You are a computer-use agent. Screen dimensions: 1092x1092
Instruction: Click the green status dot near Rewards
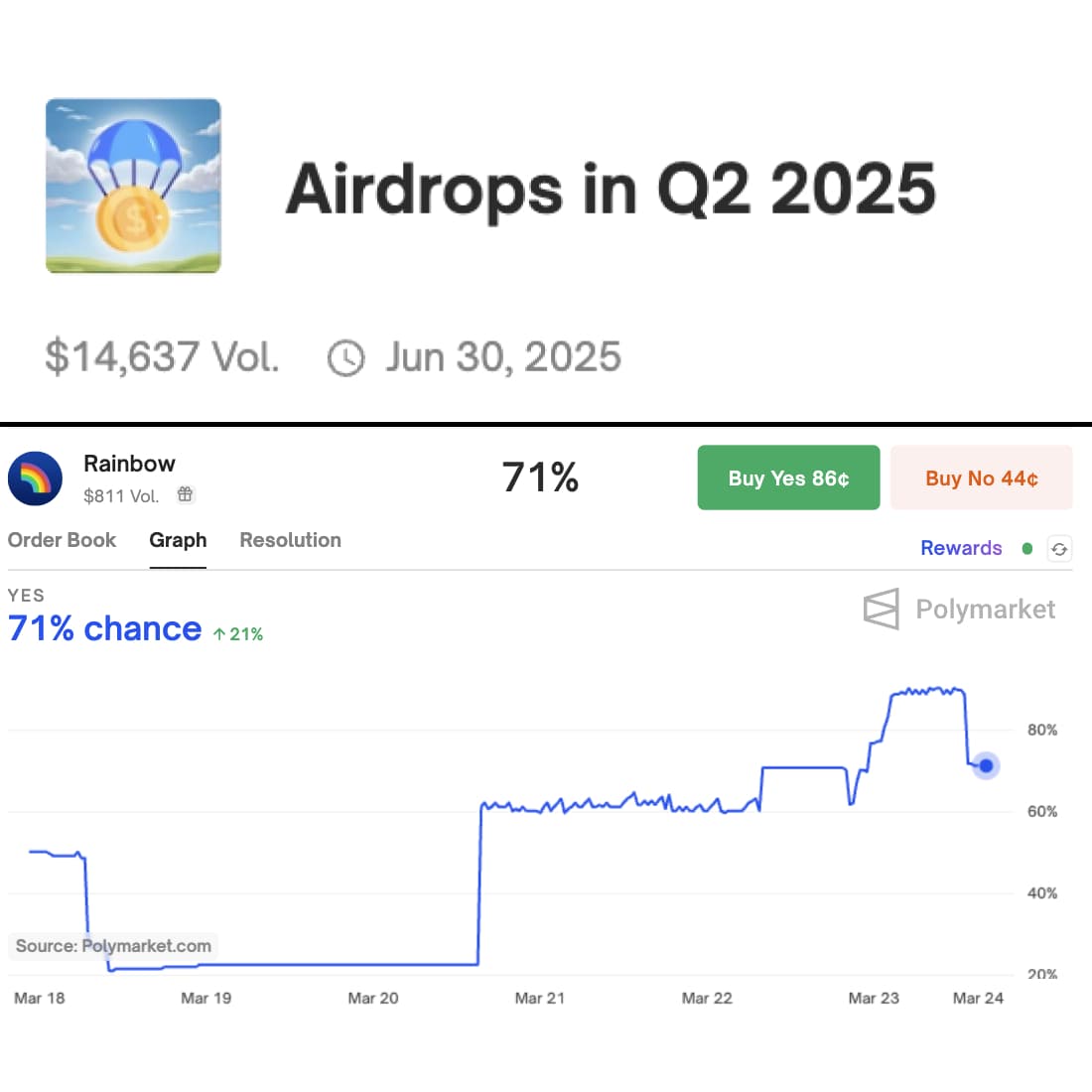point(1027,548)
